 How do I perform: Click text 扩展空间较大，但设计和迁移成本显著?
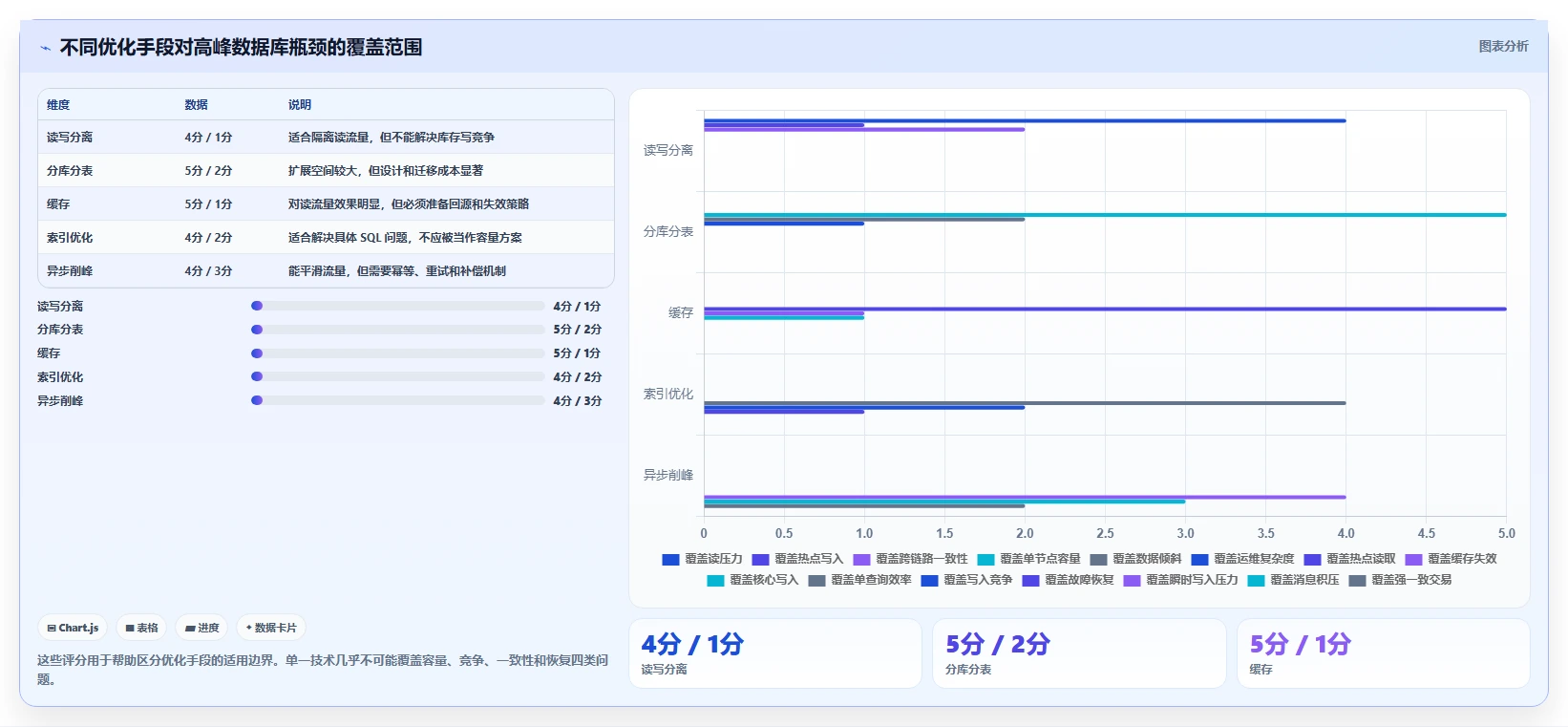386,171
